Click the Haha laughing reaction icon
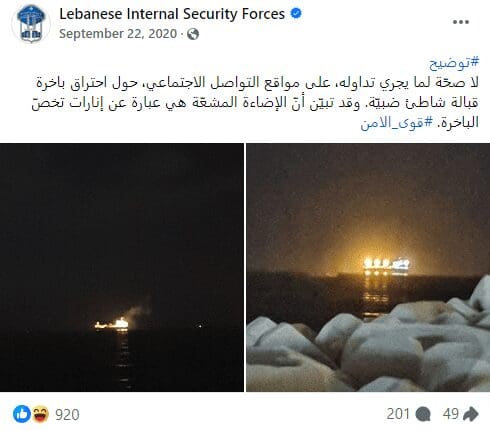The image size is (490, 430). (x=40, y=414)
